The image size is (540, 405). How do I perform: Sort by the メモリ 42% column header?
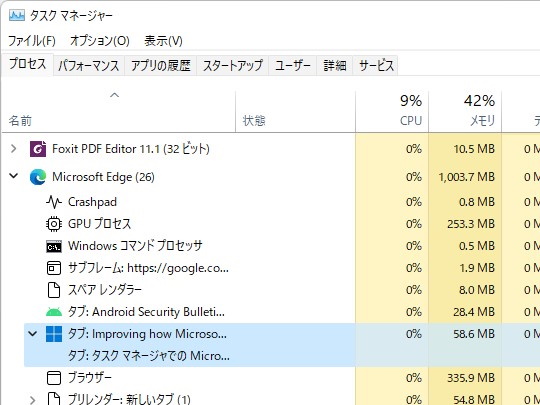click(x=465, y=112)
